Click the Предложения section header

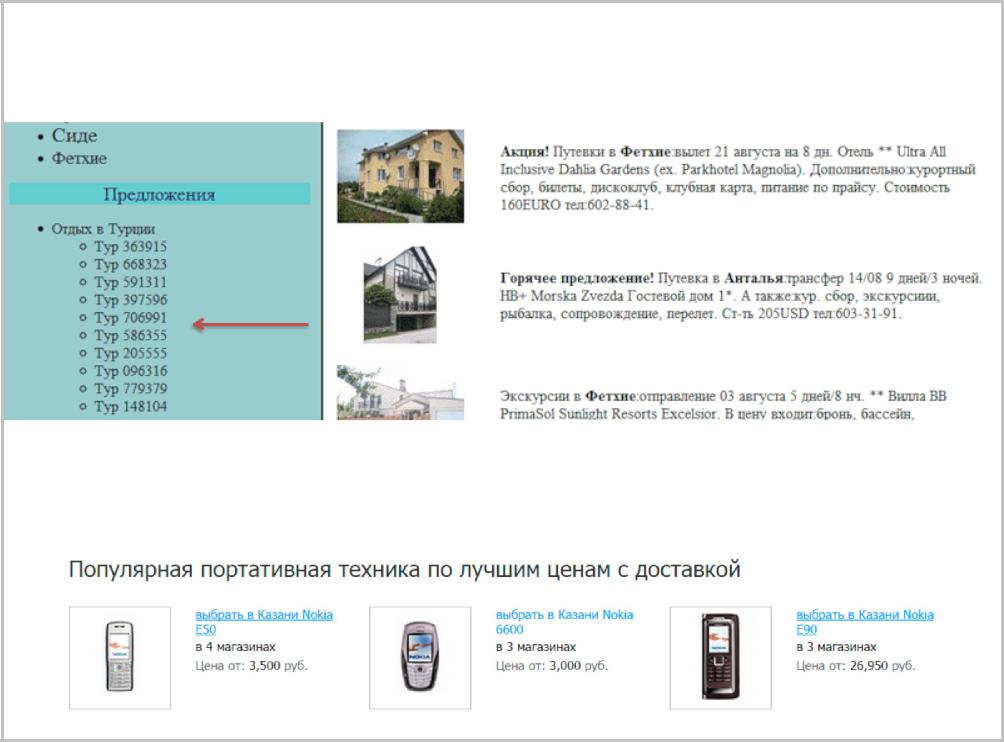[x=159, y=195]
